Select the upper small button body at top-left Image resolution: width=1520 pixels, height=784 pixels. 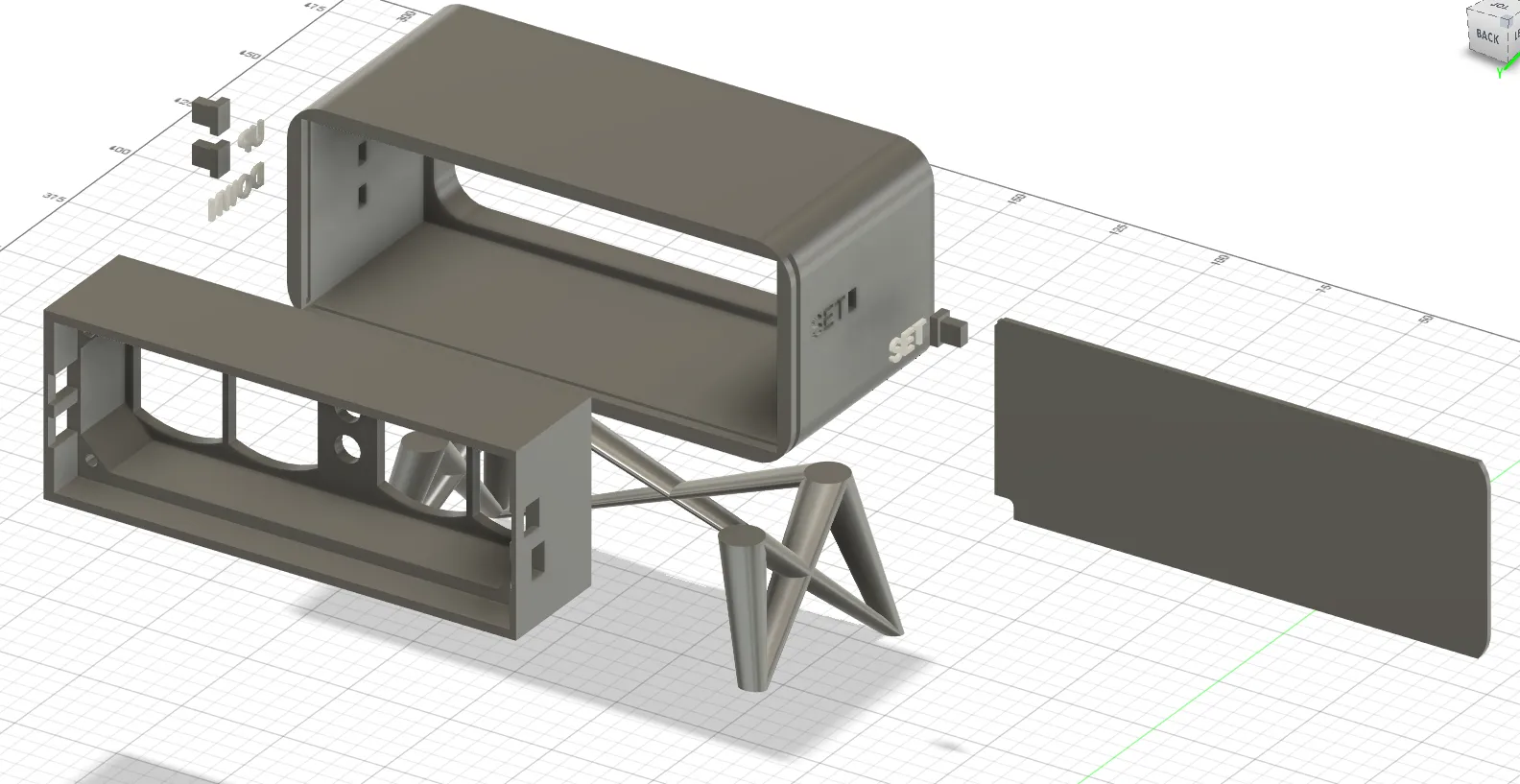pos(211,112)
